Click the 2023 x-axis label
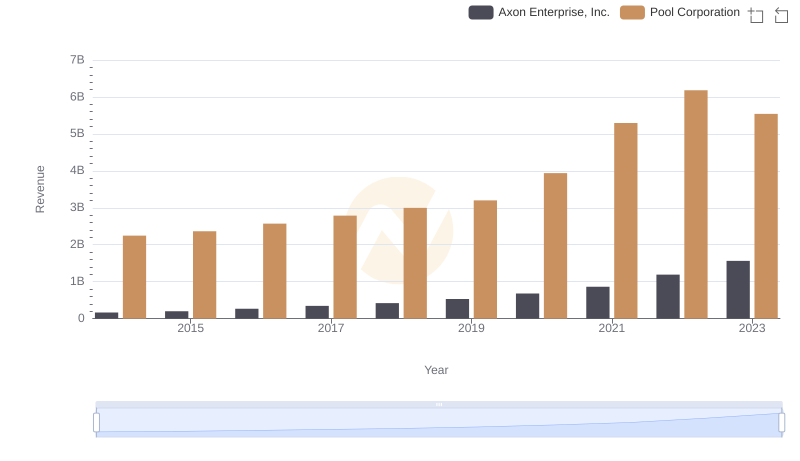This screenshot has height=461, width=800. [x=752, y=328]
